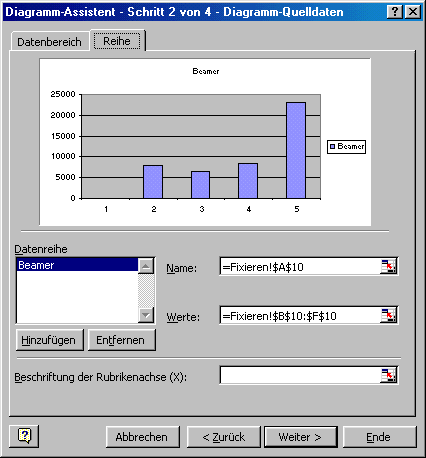Click the Hinzufügen button
Viewport: 426px width, 458px height.
pos(50,340)
